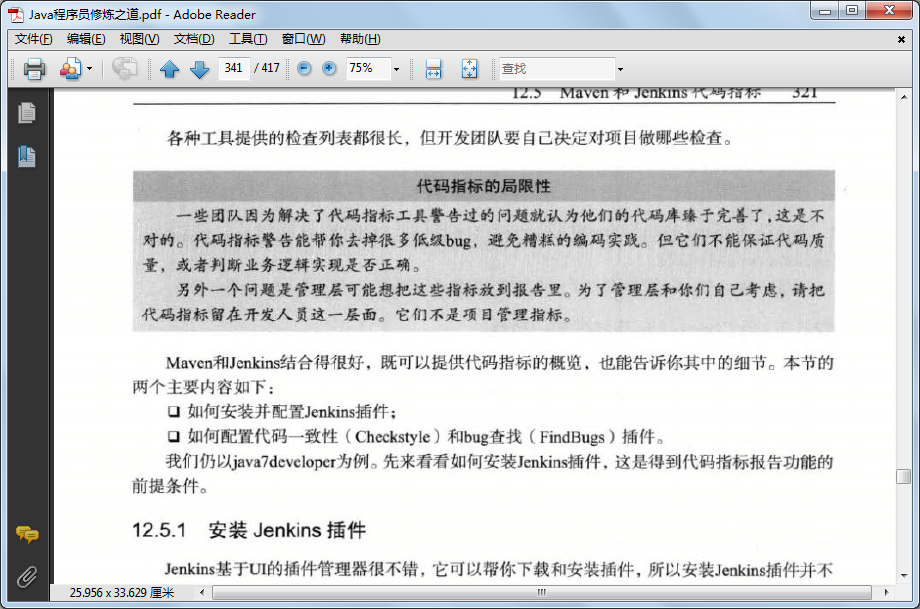Screen dimensions: 920x609
Task: Open the Comments panel icon
Action: (x=27, y=534)
